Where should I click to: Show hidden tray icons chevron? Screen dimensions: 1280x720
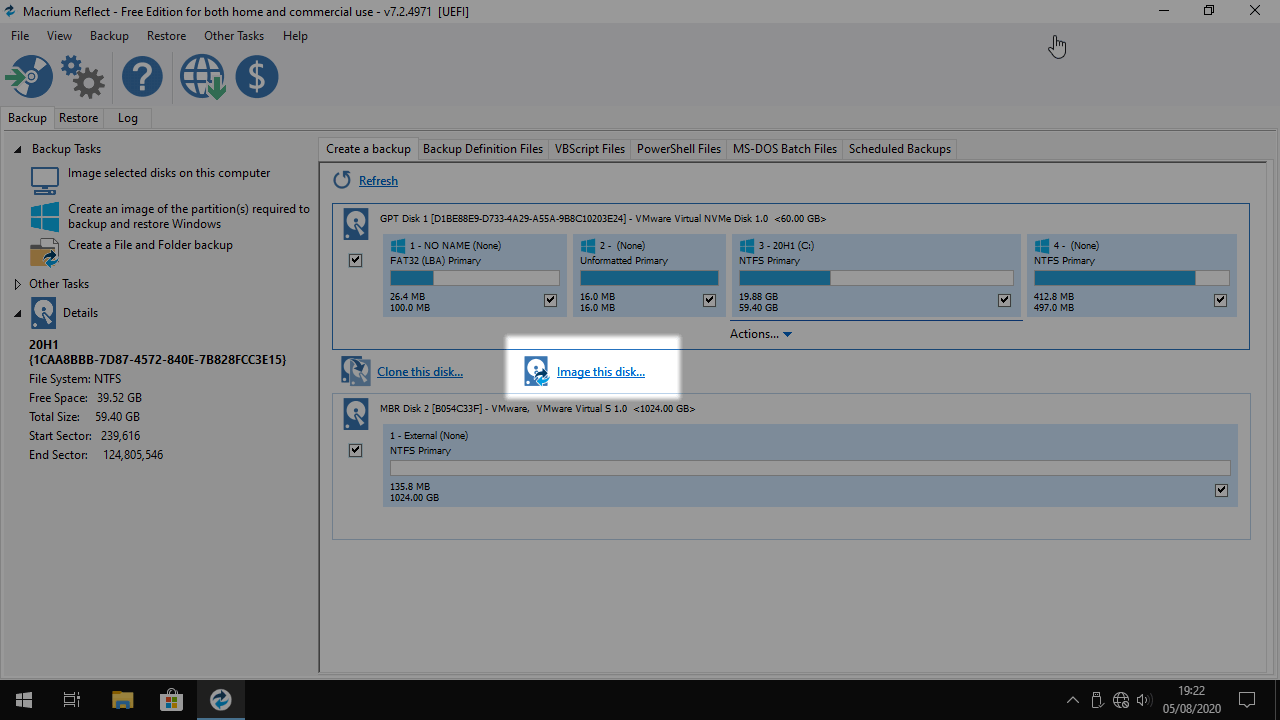point(1073,700)
